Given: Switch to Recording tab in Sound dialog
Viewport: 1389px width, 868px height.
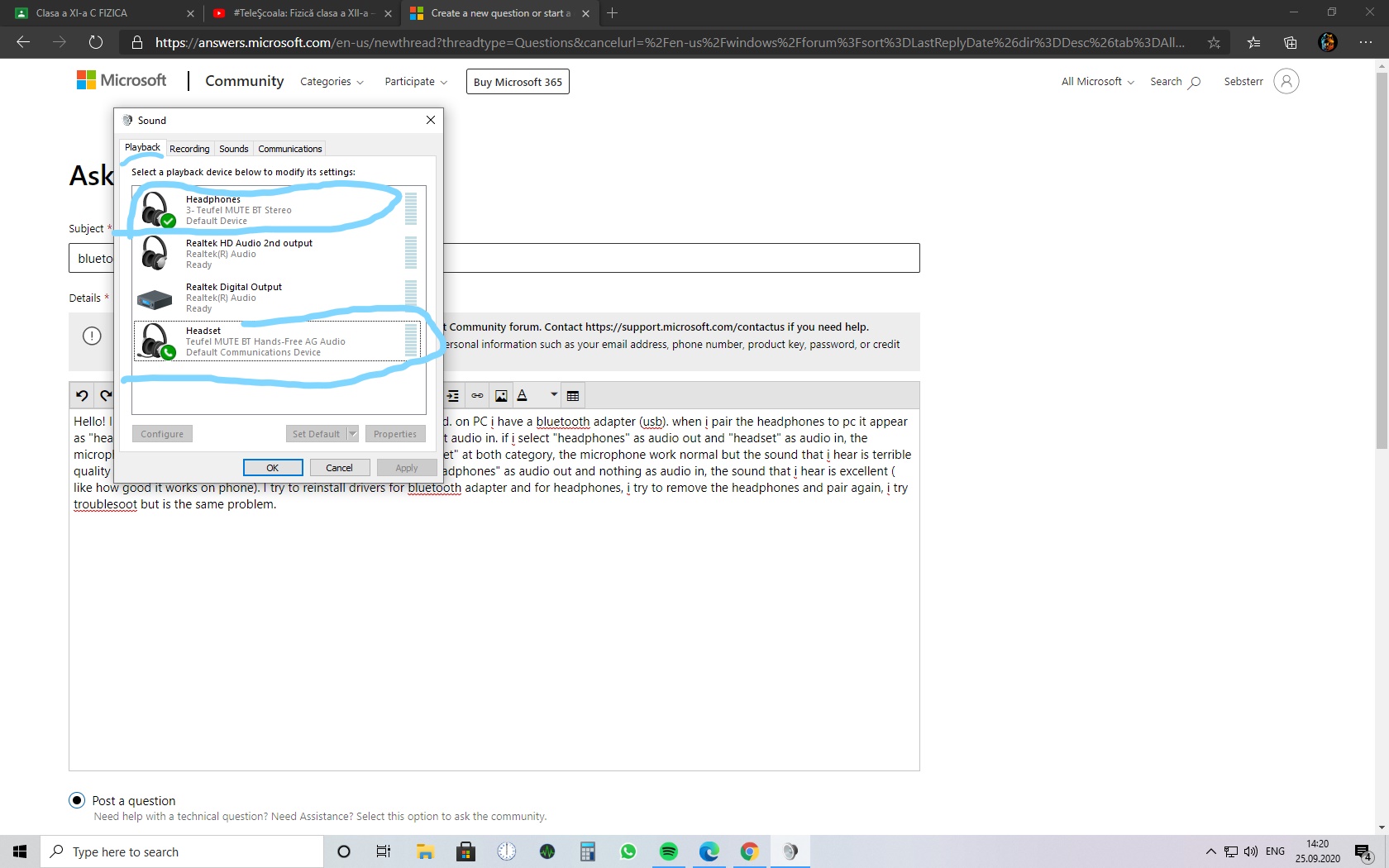Looking at the screenshot, I should pyautogui.click(x=189, y=149).
